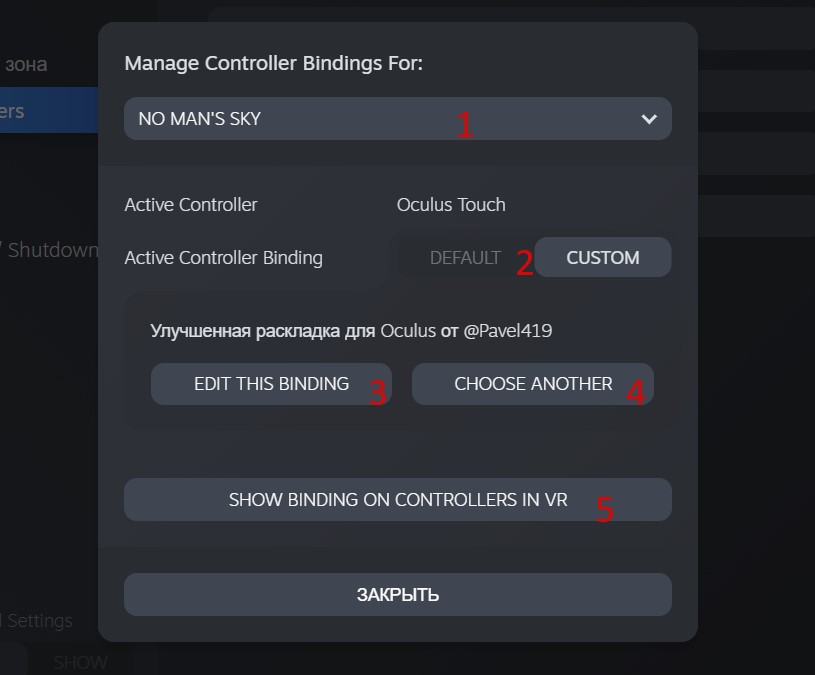Click the SHOW button at bottom left
The width and height of the screenshot is (815, 675).
81,663
